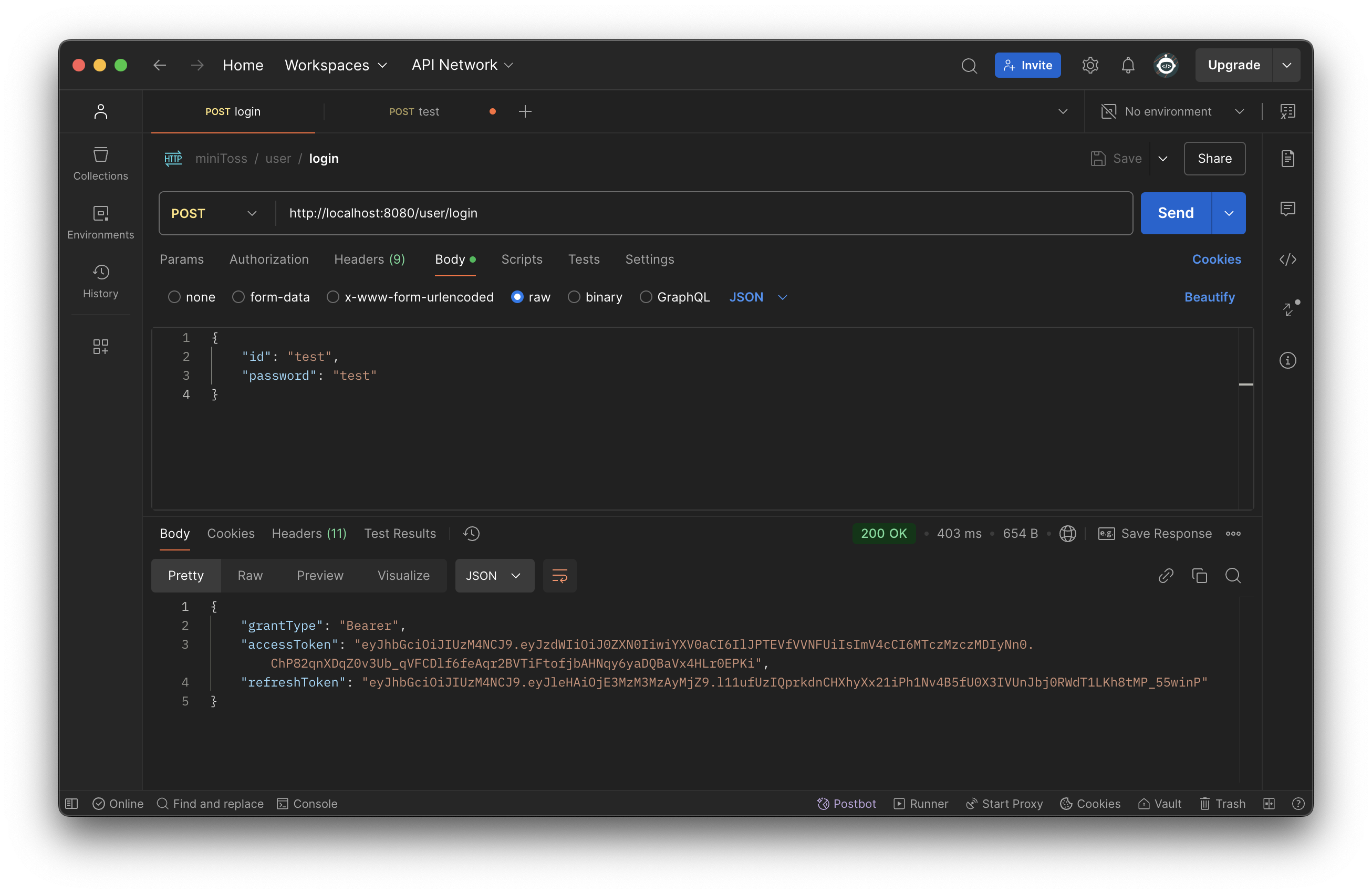Open the documentation icon in right sidebar

pos(1287,159)
